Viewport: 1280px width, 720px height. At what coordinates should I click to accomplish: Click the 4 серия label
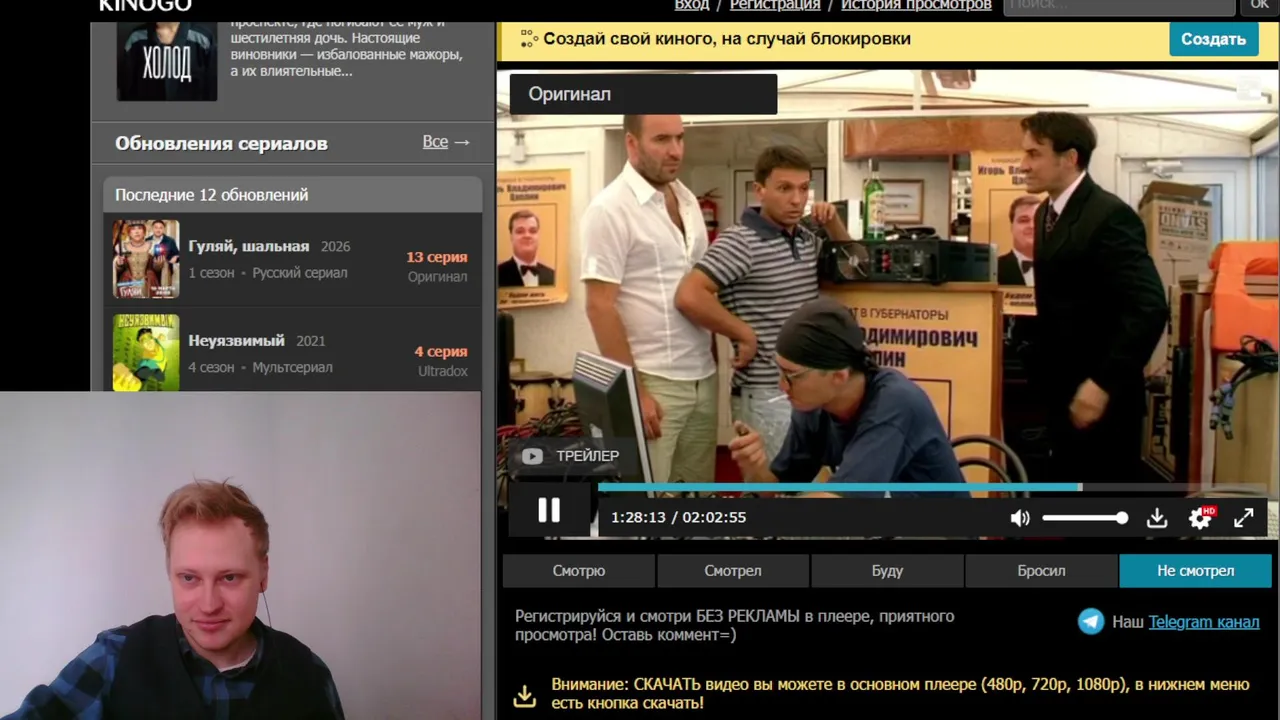441,351
